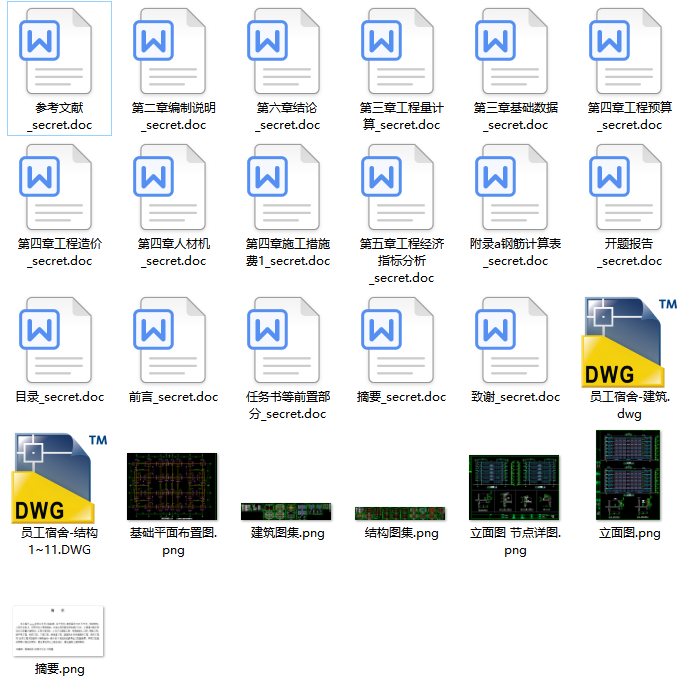The height and width of the screenshot is (683, 678).
Task: Select 第三章工程量计算_secret.doc document icon
Action: coord(398,51)
